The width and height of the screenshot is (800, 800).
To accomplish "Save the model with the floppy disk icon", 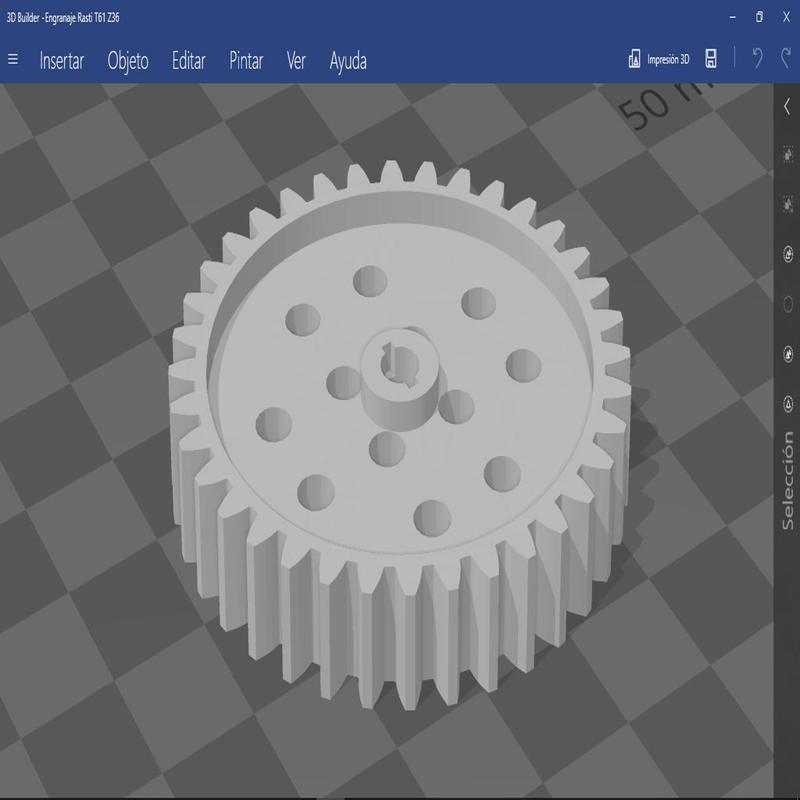I will 711,60.
